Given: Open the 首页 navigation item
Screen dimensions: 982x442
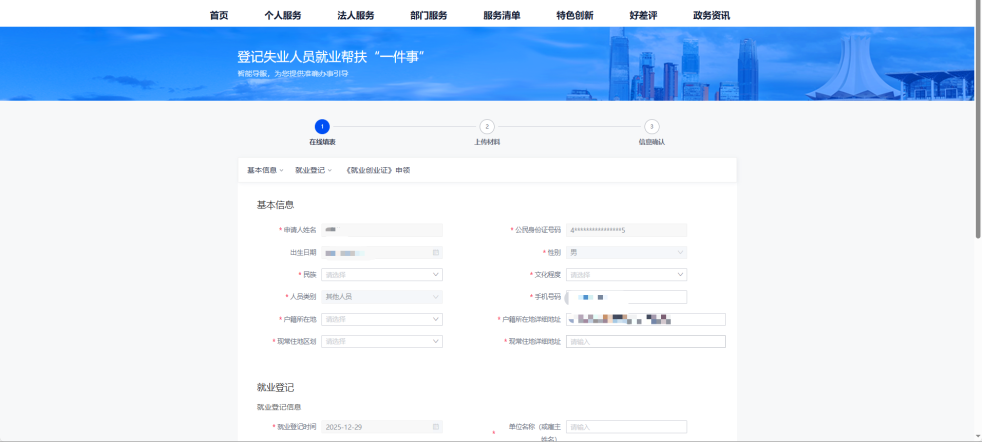Looking at the screenshot, I should coord(219,16).
